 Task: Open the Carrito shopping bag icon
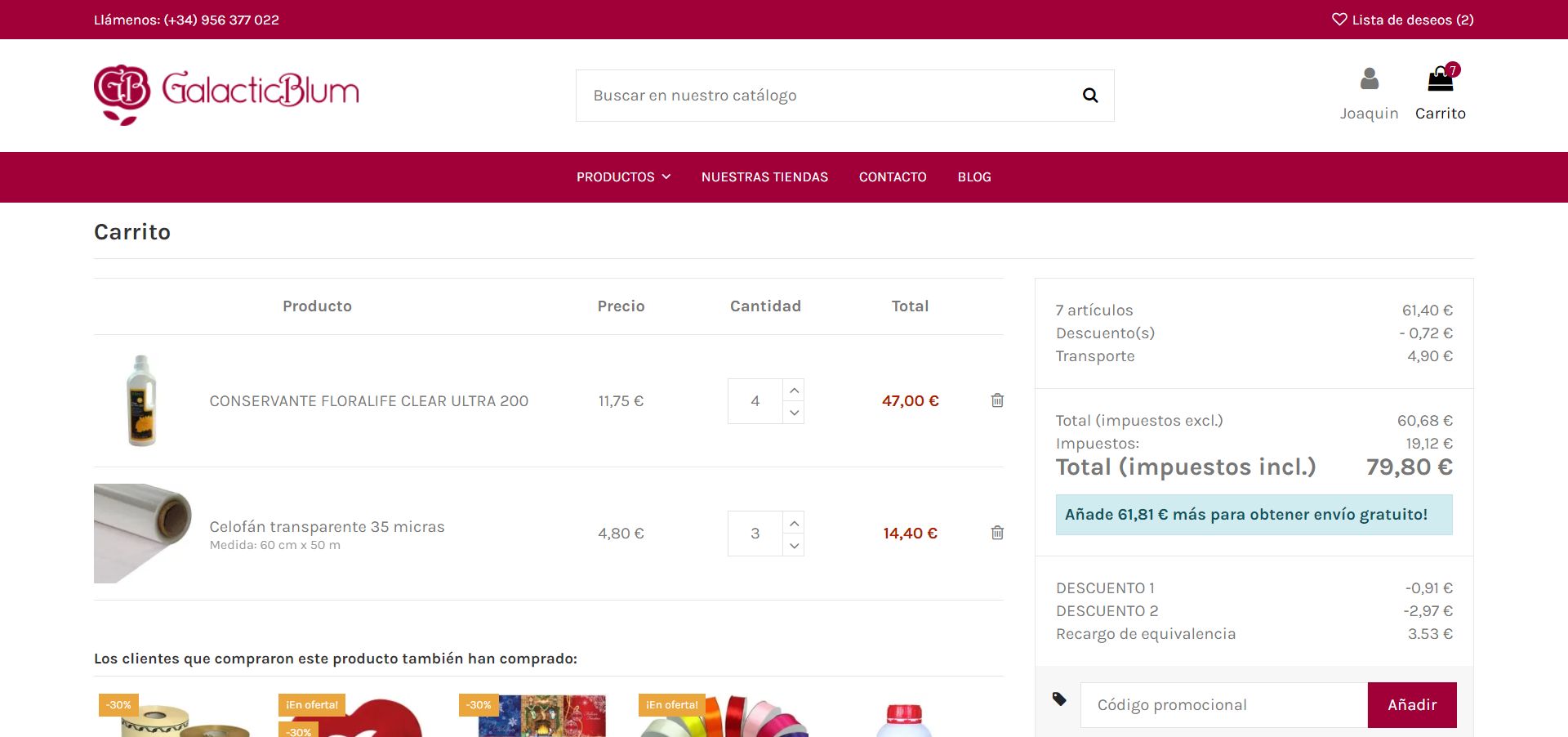(x=1441, y=78)
